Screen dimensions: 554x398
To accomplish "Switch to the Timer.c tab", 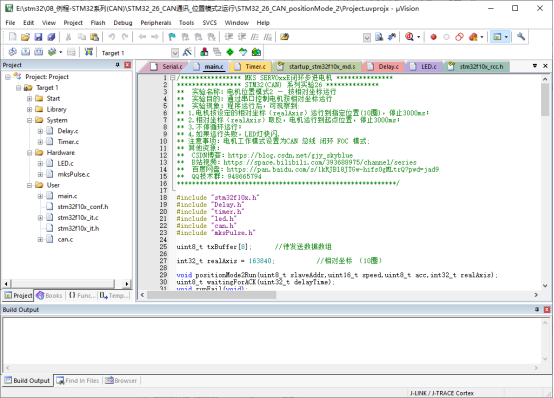I will 251,66.
